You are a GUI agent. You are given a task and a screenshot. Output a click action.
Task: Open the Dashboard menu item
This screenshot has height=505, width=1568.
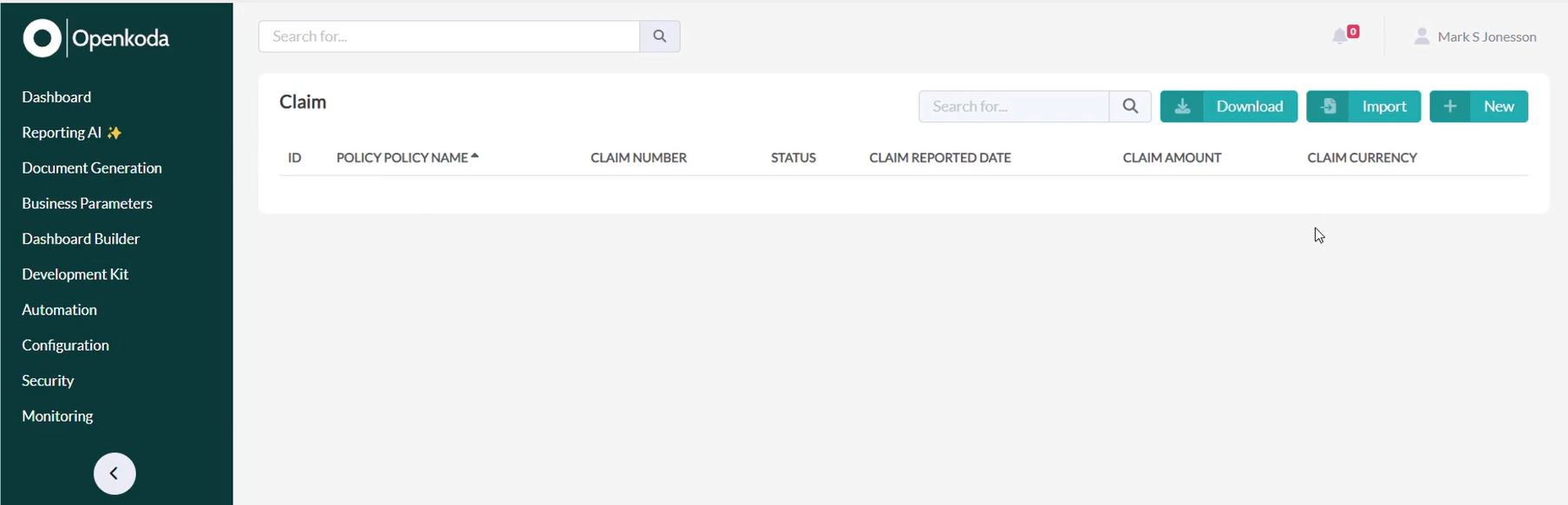56,97
